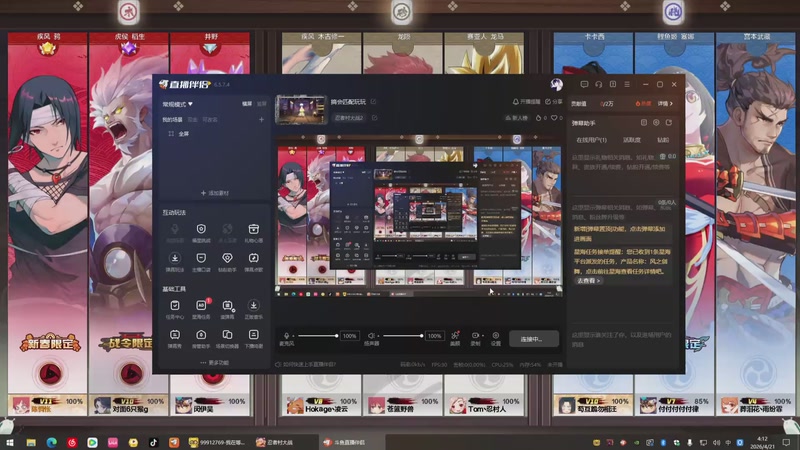Open the customer service headset icon

[598, 84]
